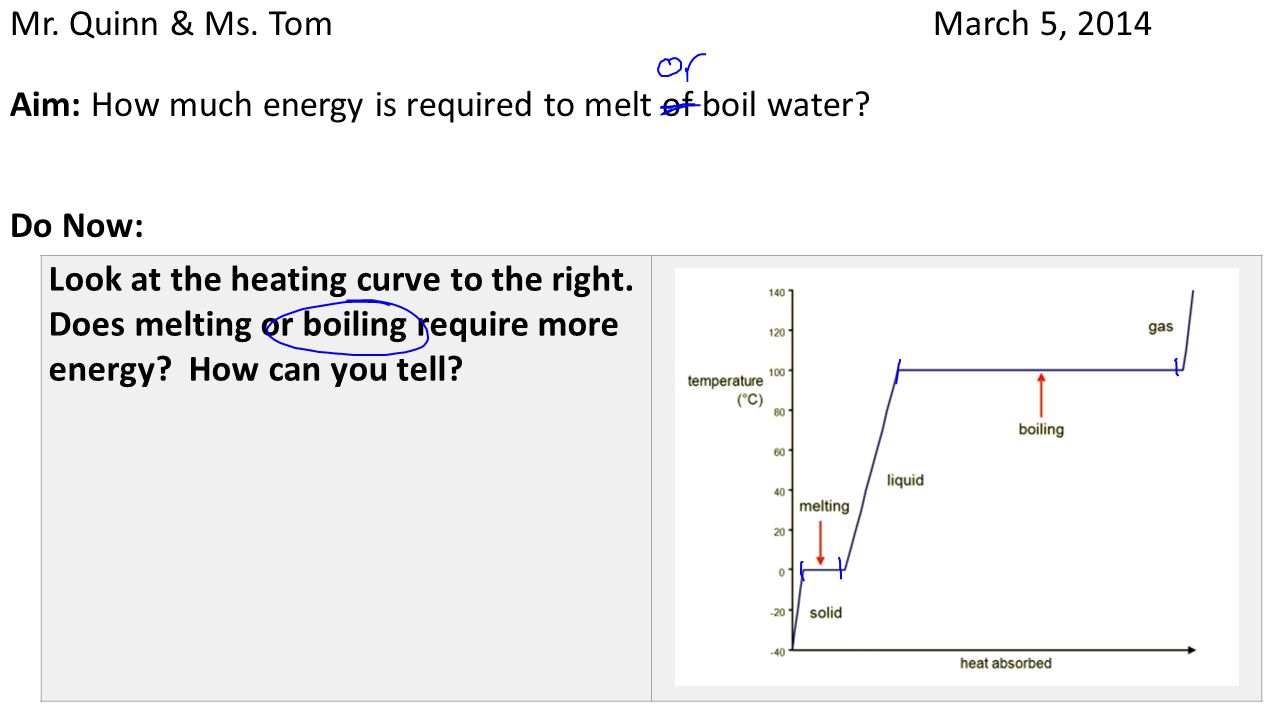Viewport: 1280px width, 720px height.
Task: Click the 100 tick on temperature axis
Action: pos(777,371)
